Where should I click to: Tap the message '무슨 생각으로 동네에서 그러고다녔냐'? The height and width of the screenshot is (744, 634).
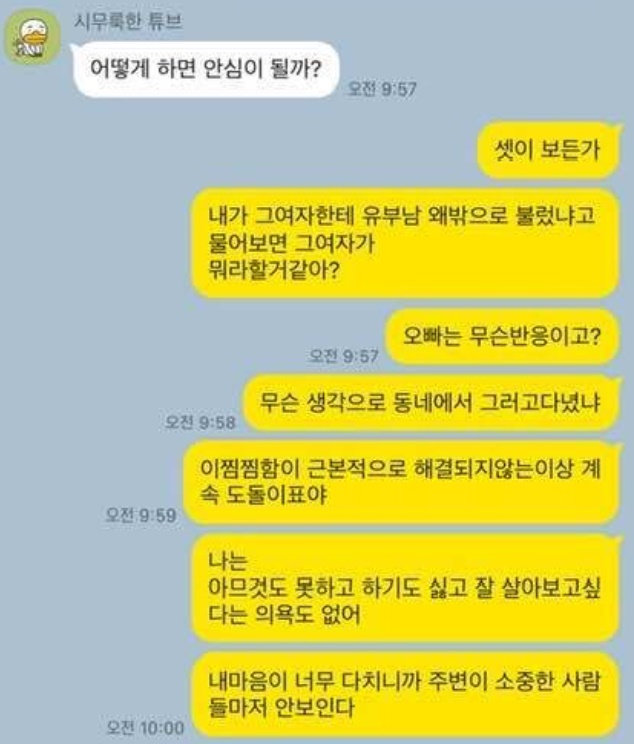tap(431, 403)
